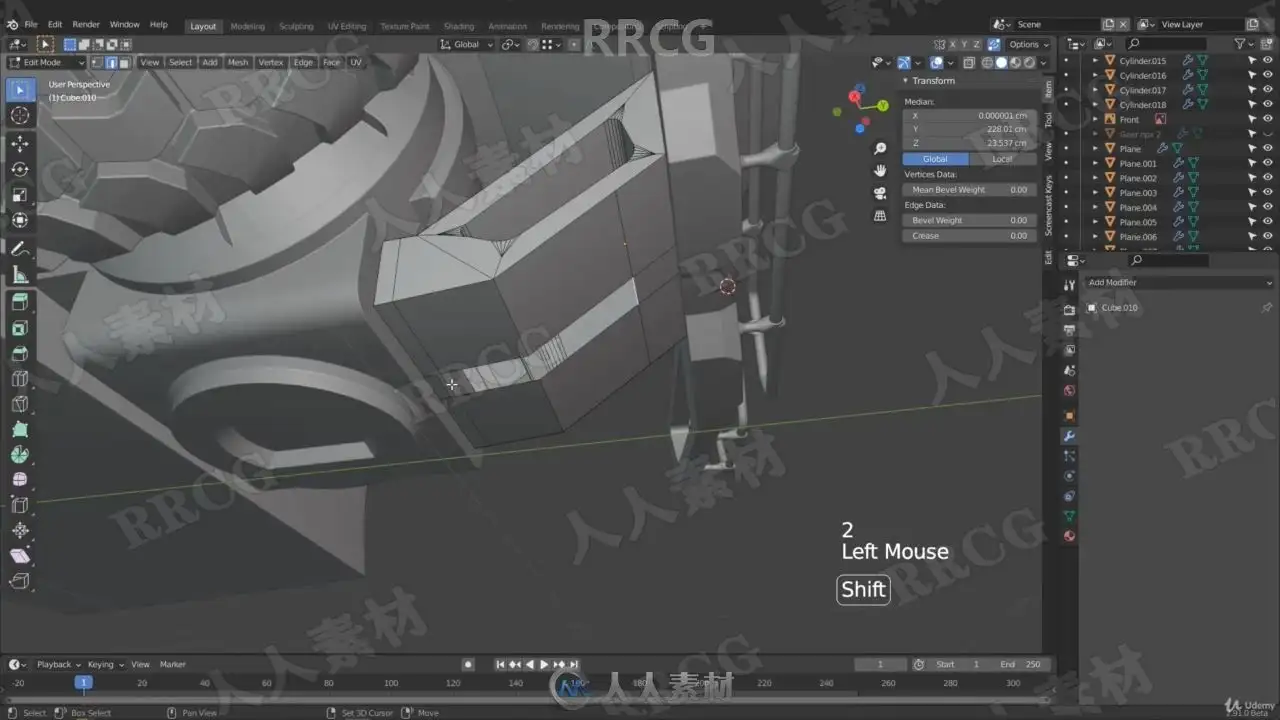Open the Render menu
Screen dimensions: 1280x720
click(x=86, y=24)
